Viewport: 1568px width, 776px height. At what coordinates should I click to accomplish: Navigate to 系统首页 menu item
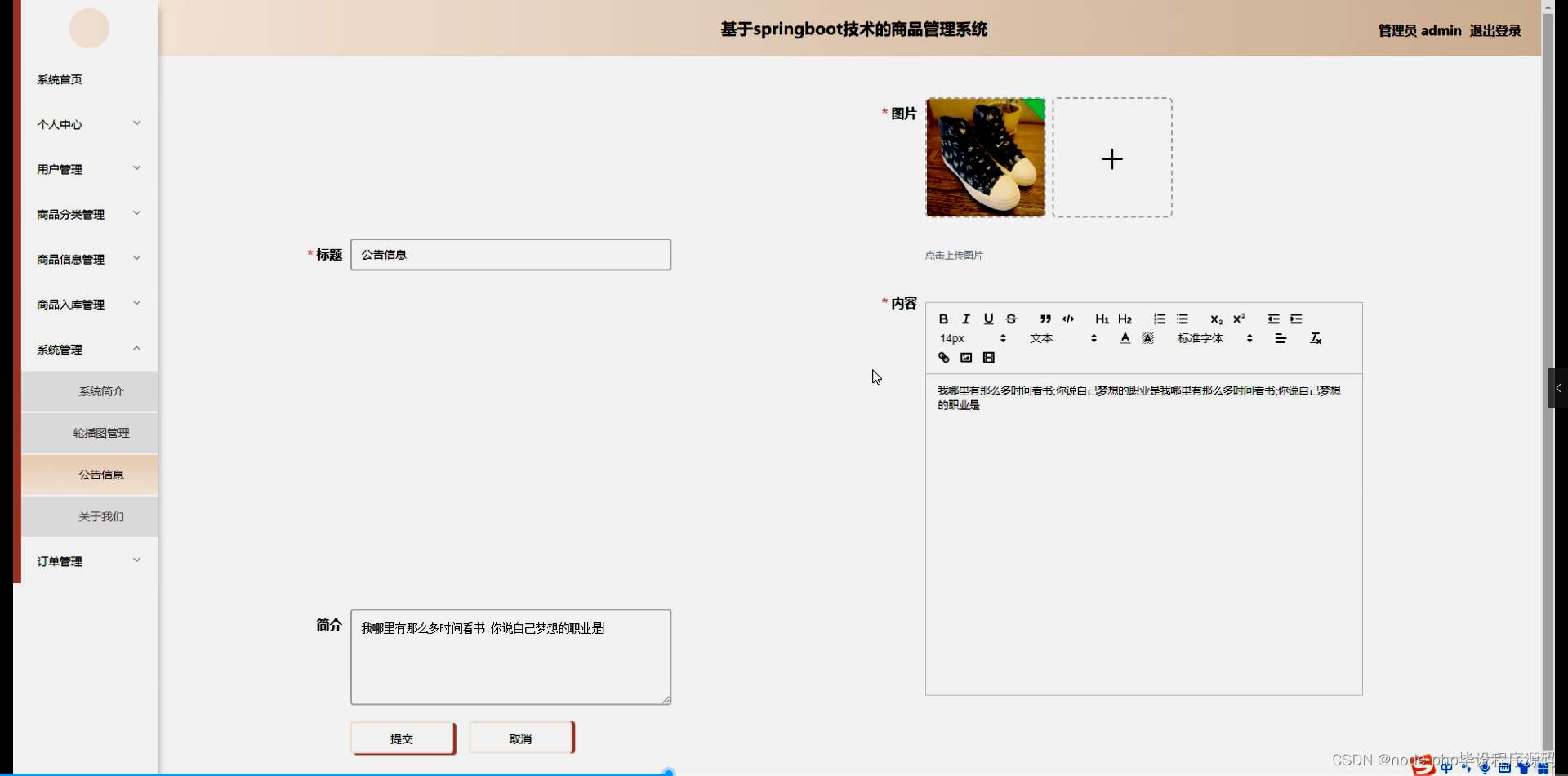click(x=59, y=79)
